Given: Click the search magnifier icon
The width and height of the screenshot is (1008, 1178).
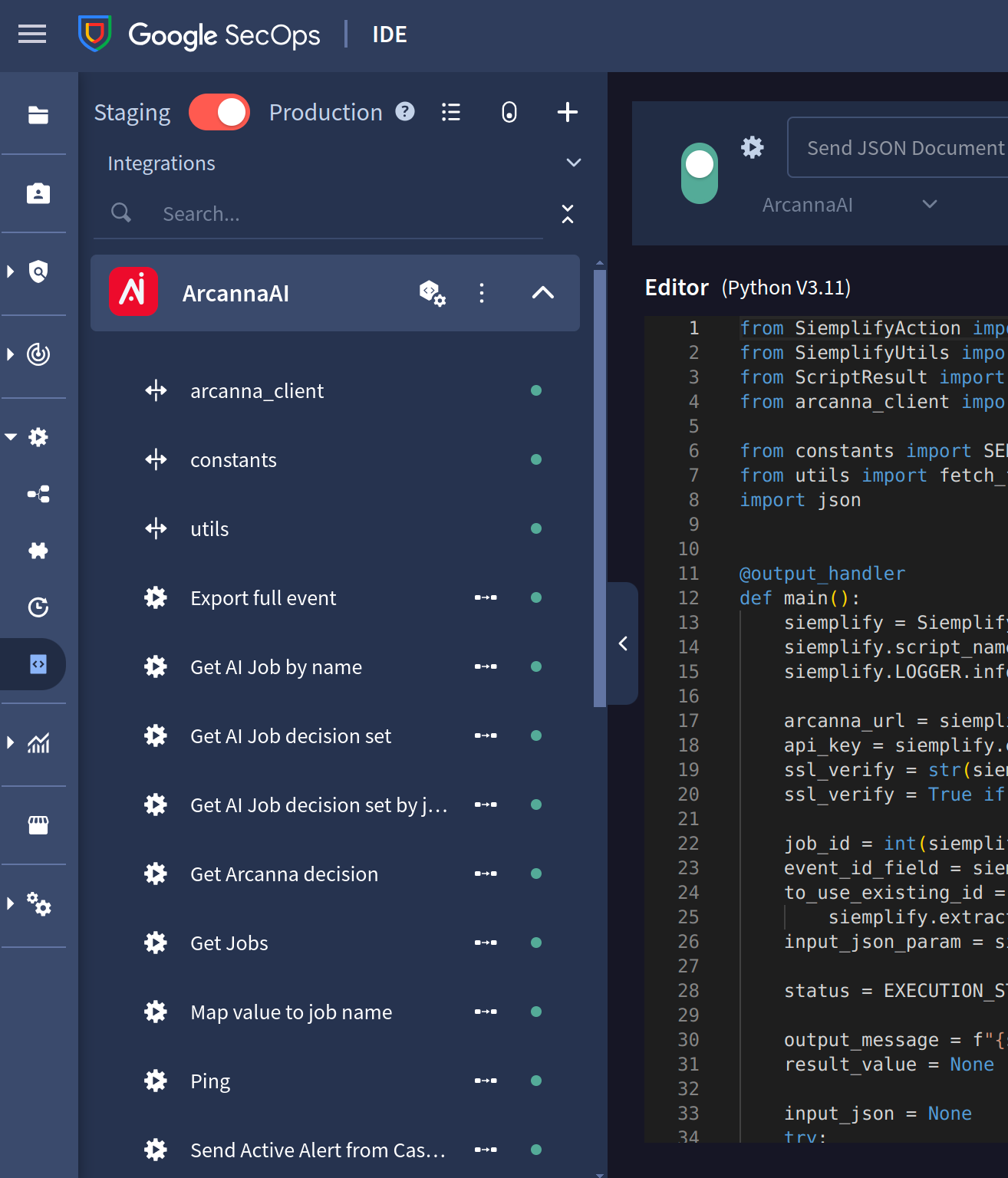Looking at the screenshot, I should 121,212.
